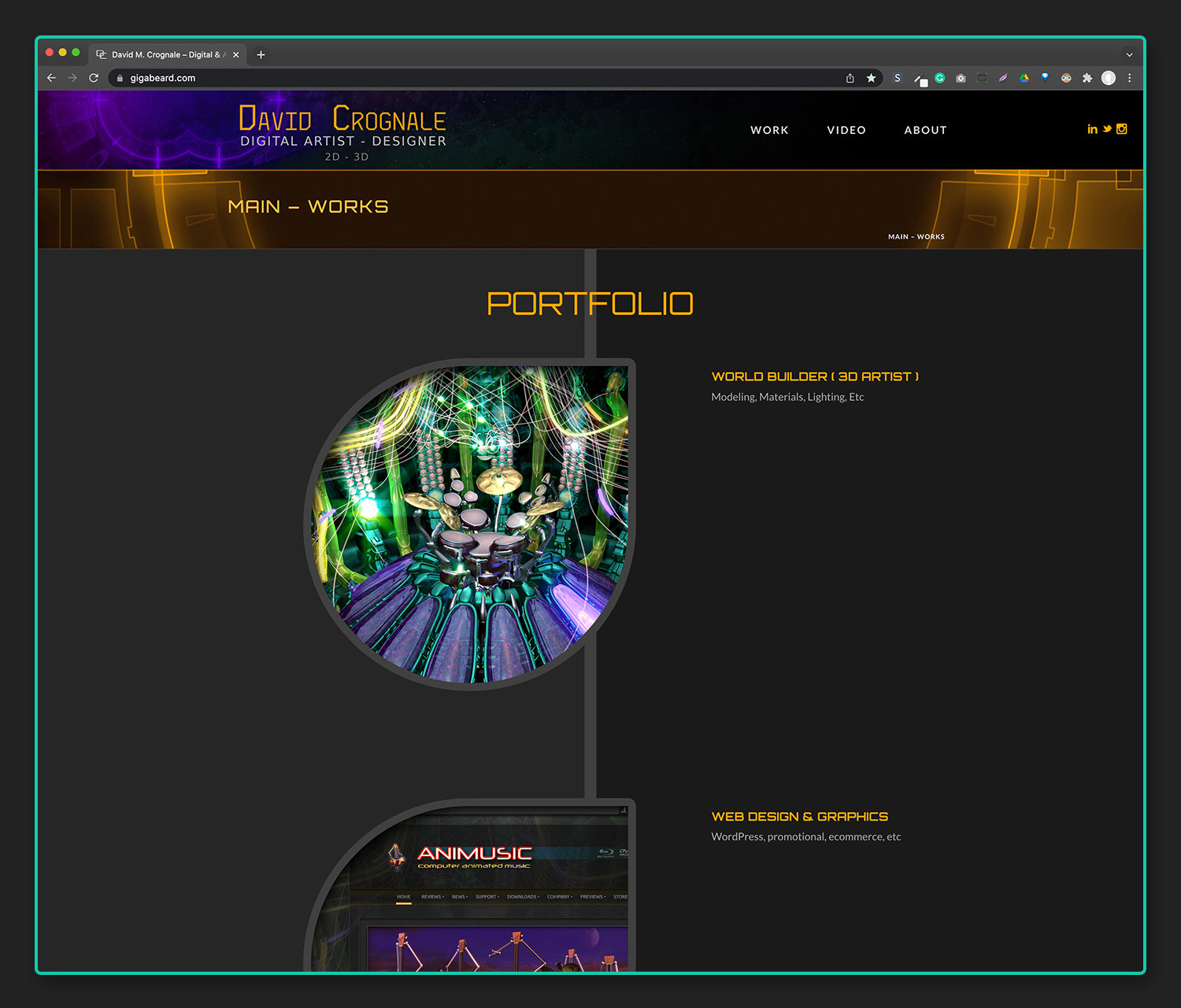1181x1008 pixels.
Task: Open the Grammarly extension
Action: (940, 78)
